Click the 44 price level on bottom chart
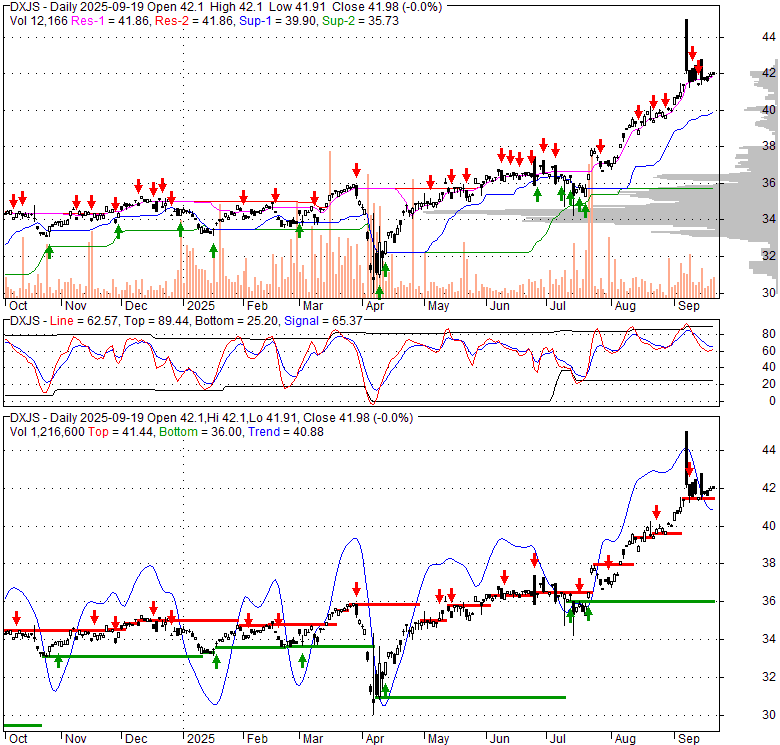The width and height of the screenshot is (780, 745). pyautogui.click(x=769, y=450)
